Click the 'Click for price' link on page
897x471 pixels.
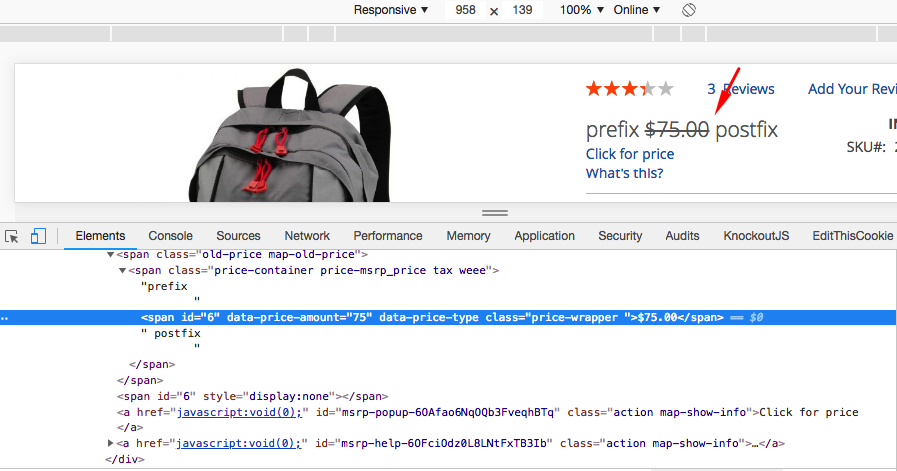(630, 154)
